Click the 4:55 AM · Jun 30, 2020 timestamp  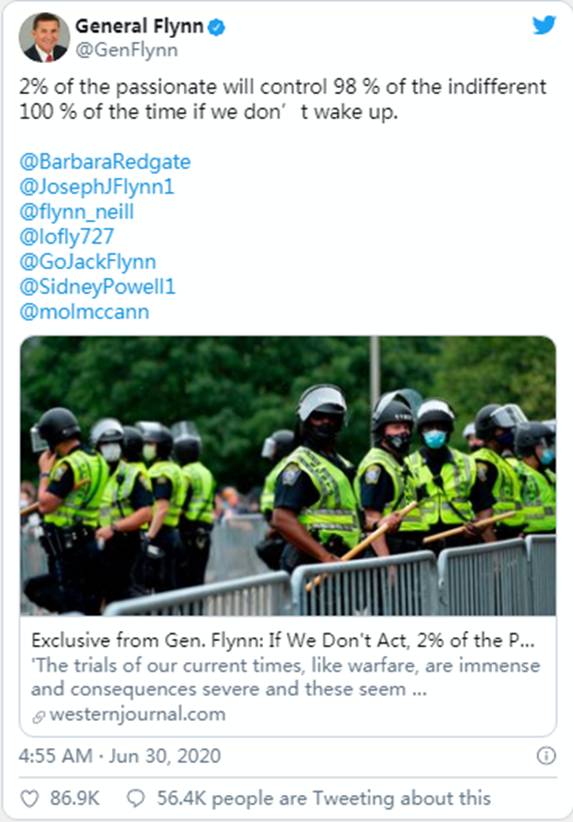click(120, 756)
